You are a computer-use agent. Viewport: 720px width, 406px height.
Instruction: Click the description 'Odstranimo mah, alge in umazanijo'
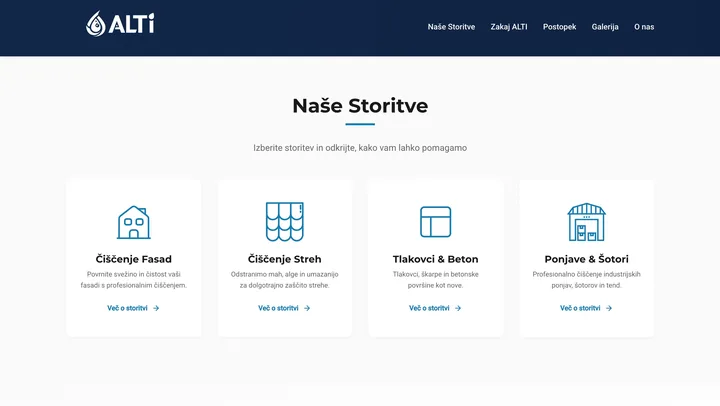point(285,280)
